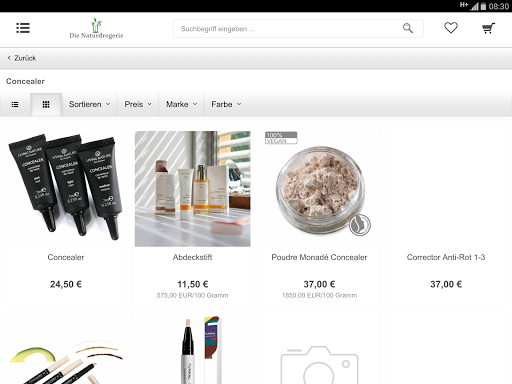Open the Abdeckstift product image

click(x=193, y=189)
